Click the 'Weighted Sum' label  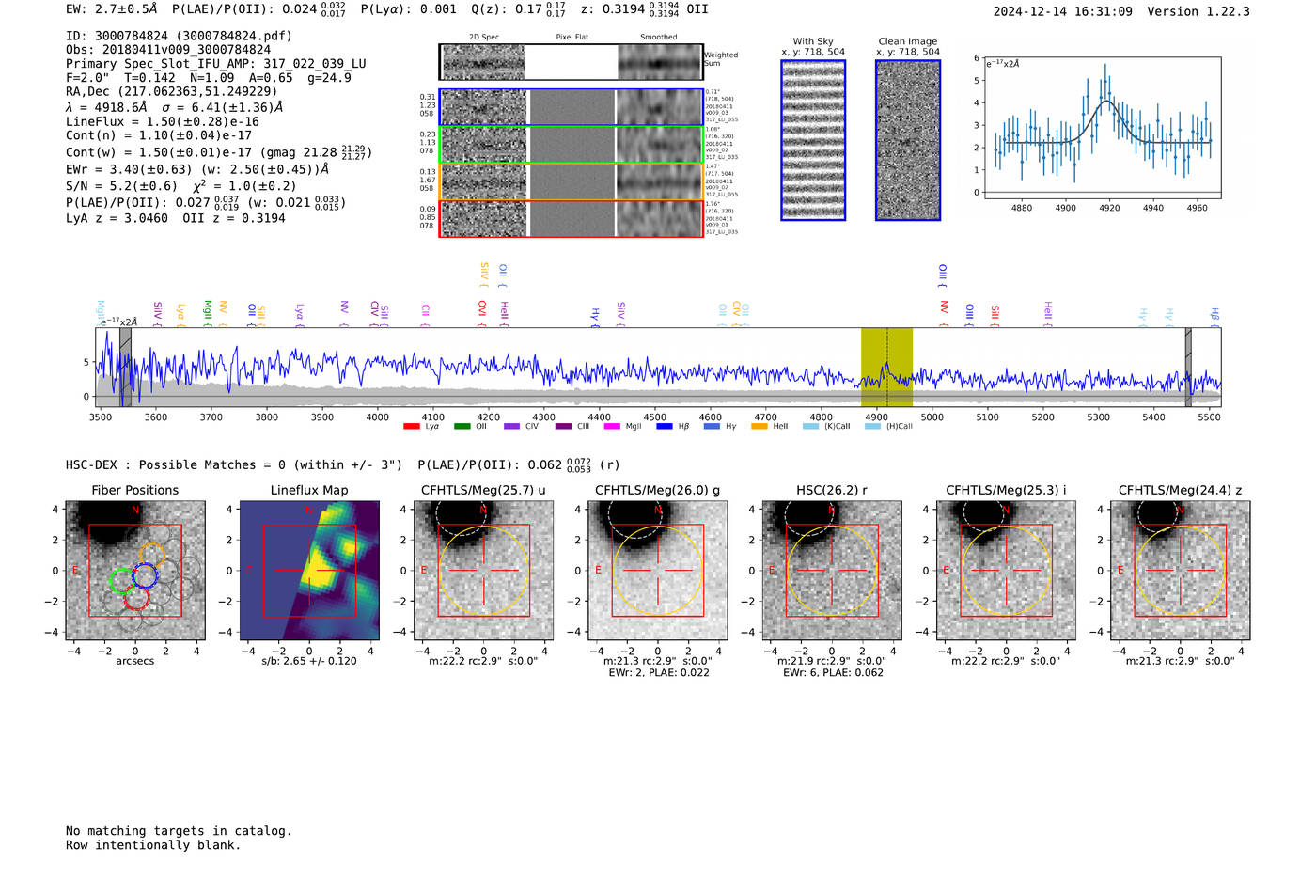[x=721, y=59]
